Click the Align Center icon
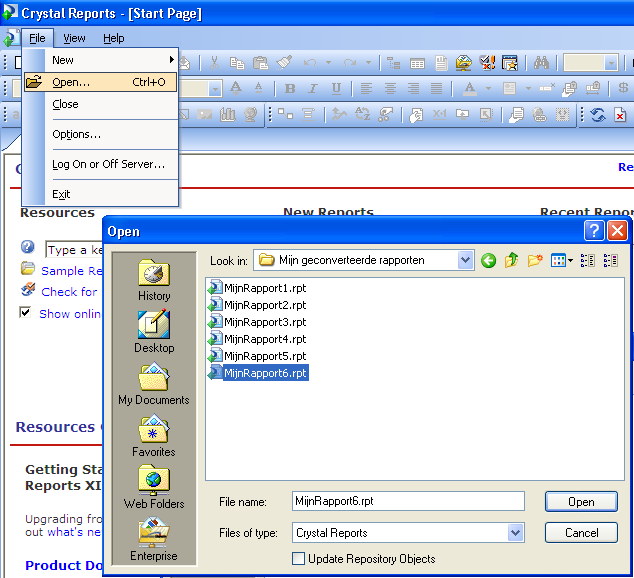 click(x=390, y=89)
